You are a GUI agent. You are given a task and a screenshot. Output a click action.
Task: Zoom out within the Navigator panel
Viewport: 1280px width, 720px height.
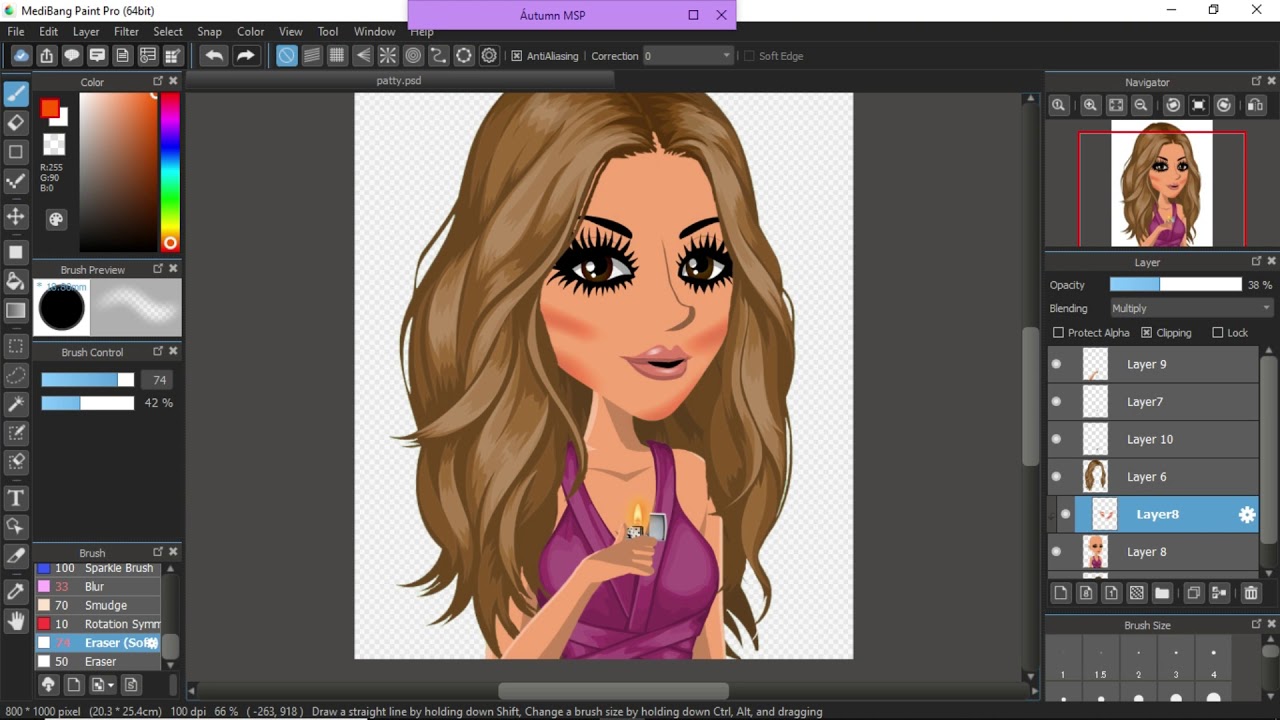tap(1141, 105)
